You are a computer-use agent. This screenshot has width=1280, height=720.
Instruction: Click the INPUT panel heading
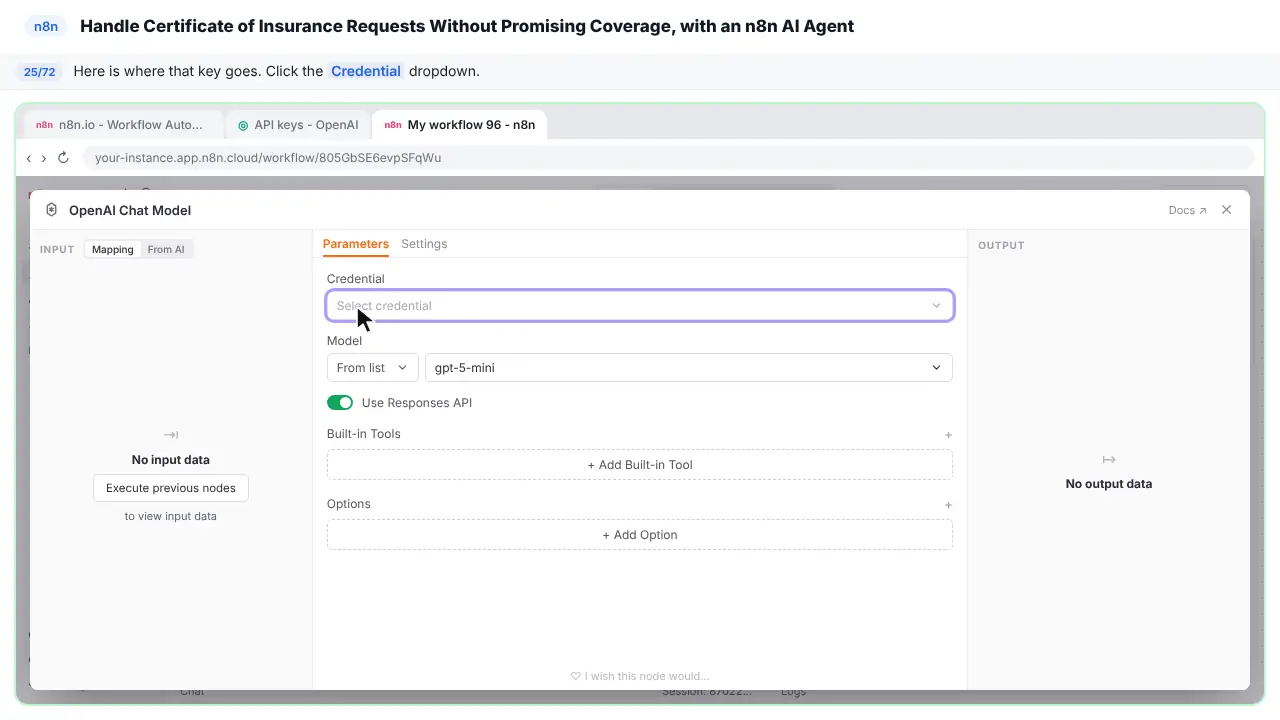pyautogui.click(x=57, y=249)
